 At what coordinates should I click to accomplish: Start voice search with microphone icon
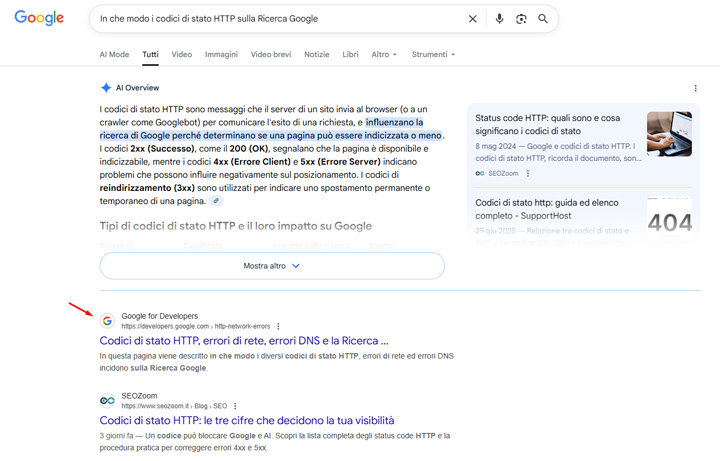[499, 19]
